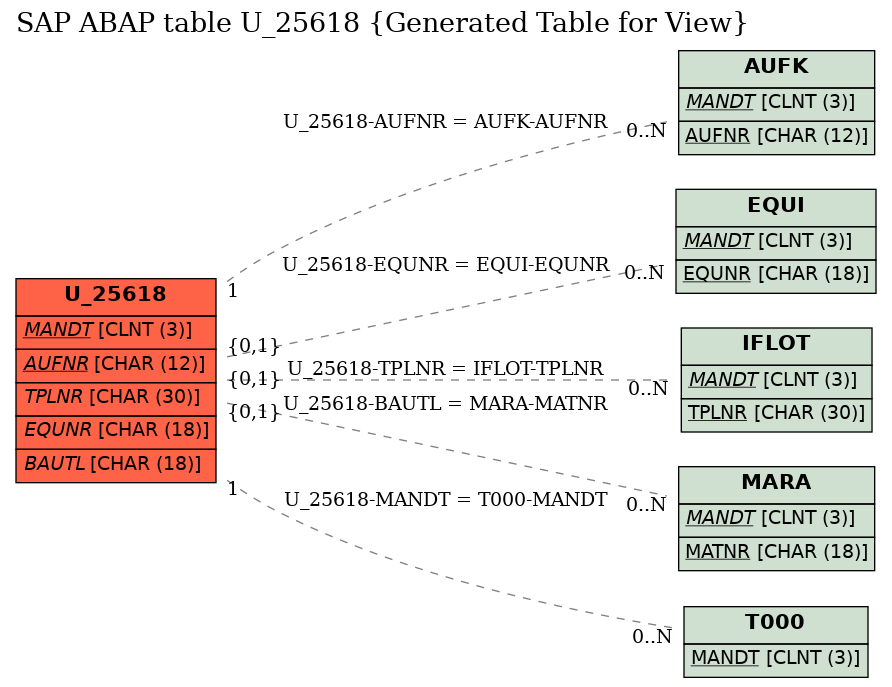Click 0..N cardinality beside AUFK table
The height and width of the screenshot is (687, 892).
coord(646,131)
